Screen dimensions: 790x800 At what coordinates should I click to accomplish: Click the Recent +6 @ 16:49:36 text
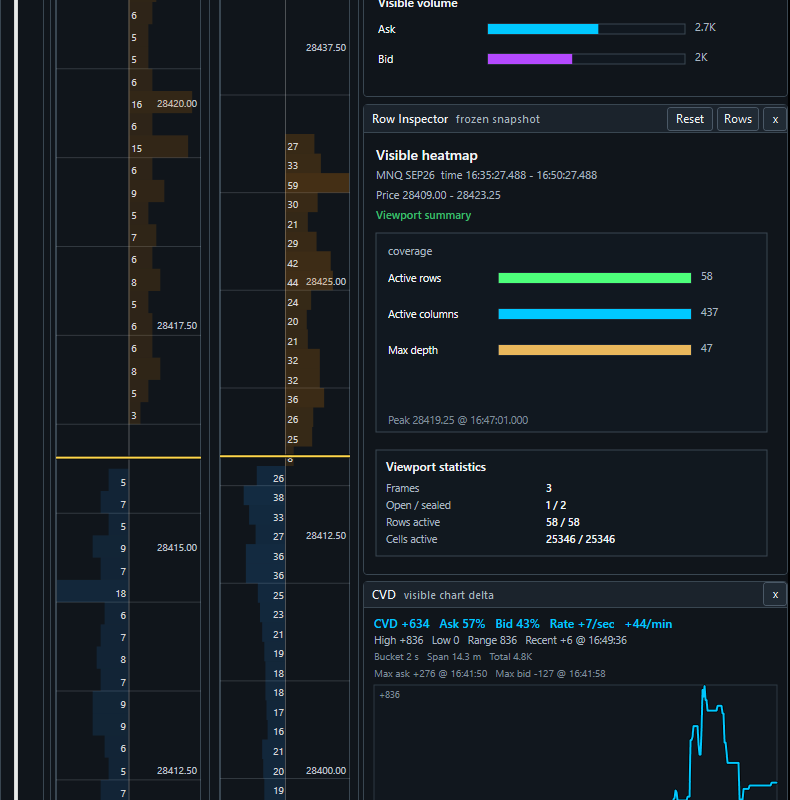coord(576,640)
